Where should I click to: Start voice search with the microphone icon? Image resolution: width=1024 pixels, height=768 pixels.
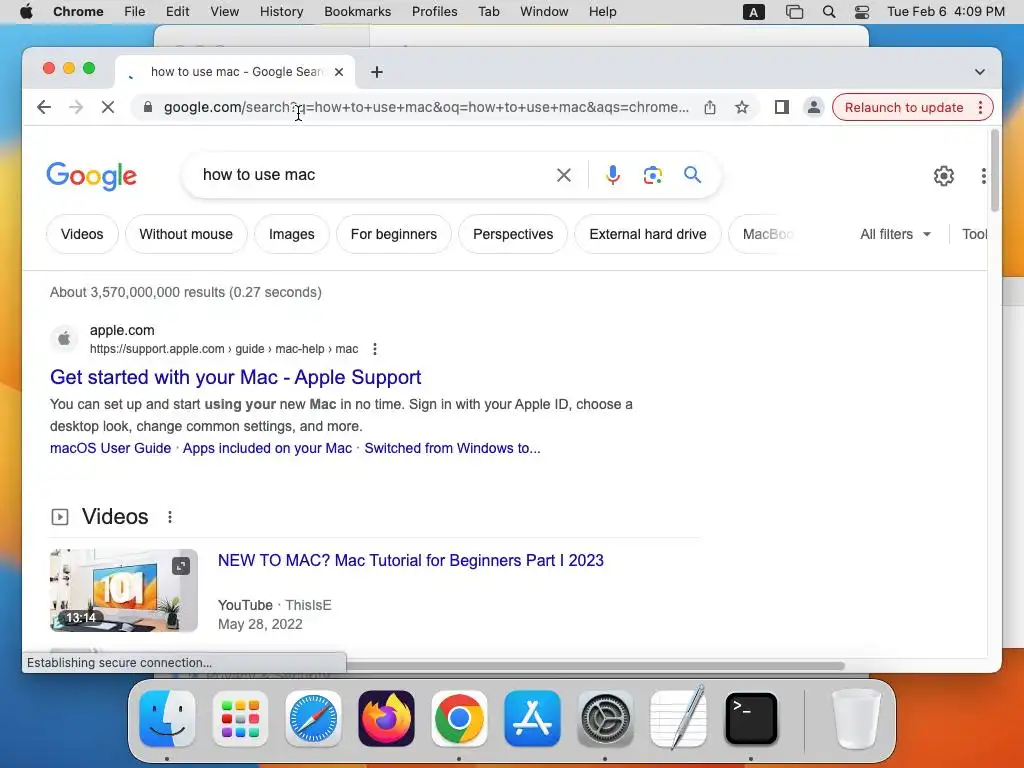613,175
